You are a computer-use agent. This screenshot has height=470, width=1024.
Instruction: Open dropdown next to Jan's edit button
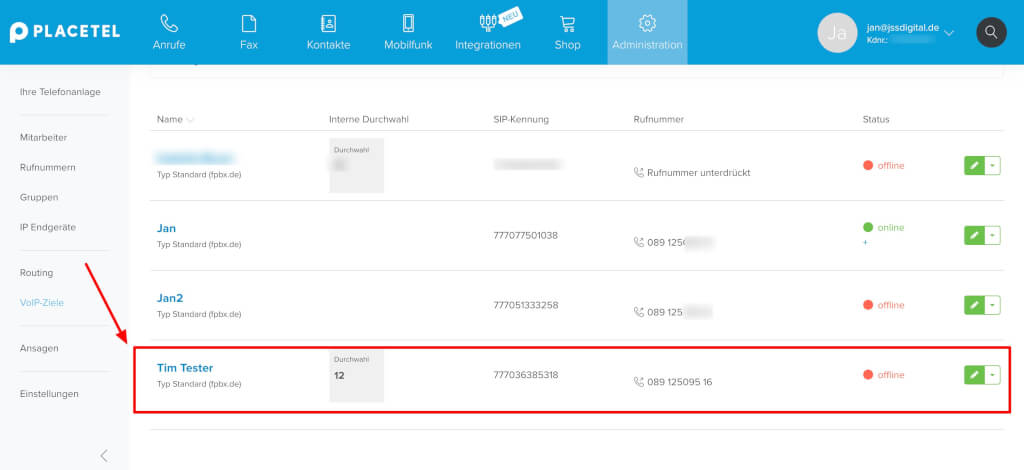pyautogui.click(x=992, y=235)
